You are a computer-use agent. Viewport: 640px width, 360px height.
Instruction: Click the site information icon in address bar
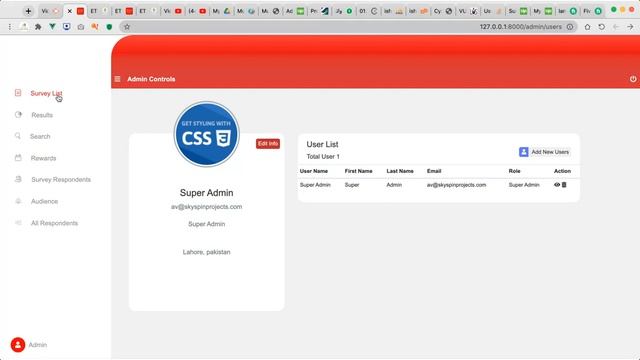[x=570, y=27]
